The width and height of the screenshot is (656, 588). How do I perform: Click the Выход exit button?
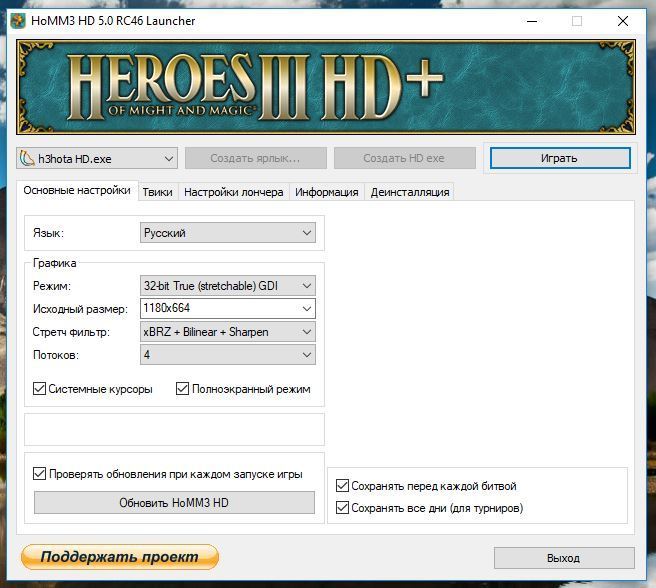point(564,558)
